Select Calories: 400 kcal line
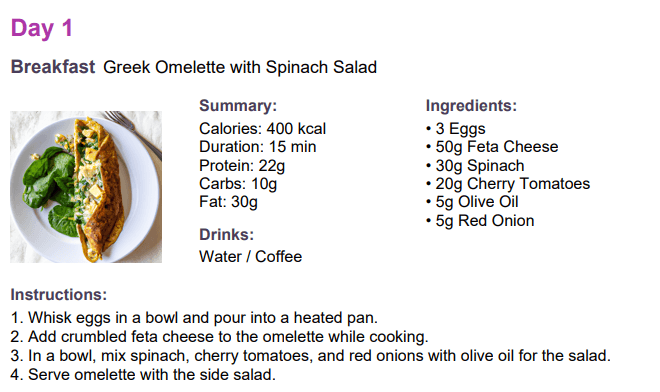The width and height of the screenshot is (660, 392). tap(262, 129)
